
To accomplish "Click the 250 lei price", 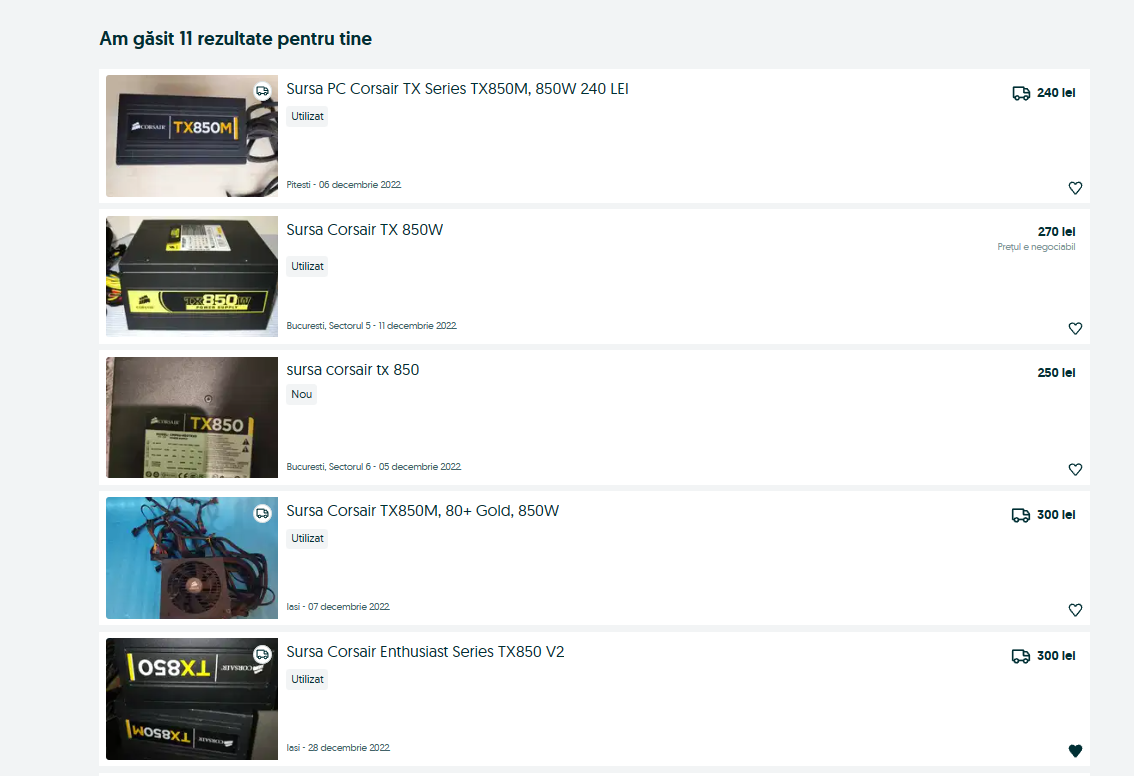I will point(1057,372).
